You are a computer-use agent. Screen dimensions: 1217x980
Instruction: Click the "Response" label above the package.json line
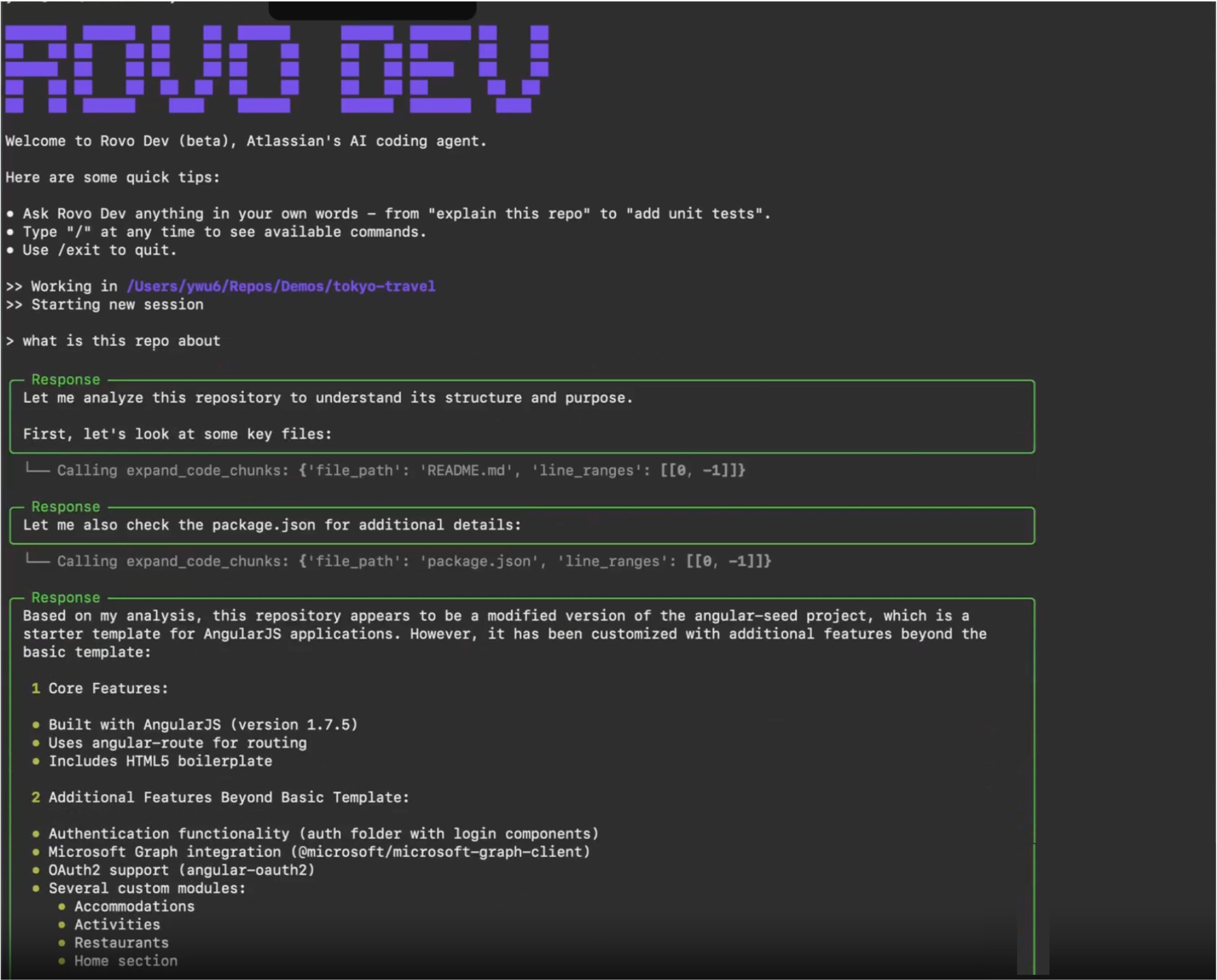click(x=66, y=507)
